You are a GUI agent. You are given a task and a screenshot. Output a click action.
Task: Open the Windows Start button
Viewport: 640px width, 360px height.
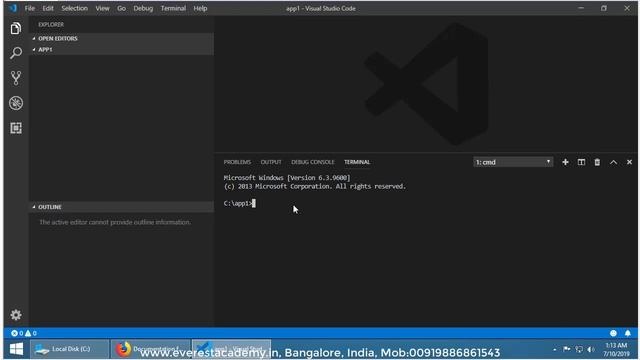click(x=16, y=349)
